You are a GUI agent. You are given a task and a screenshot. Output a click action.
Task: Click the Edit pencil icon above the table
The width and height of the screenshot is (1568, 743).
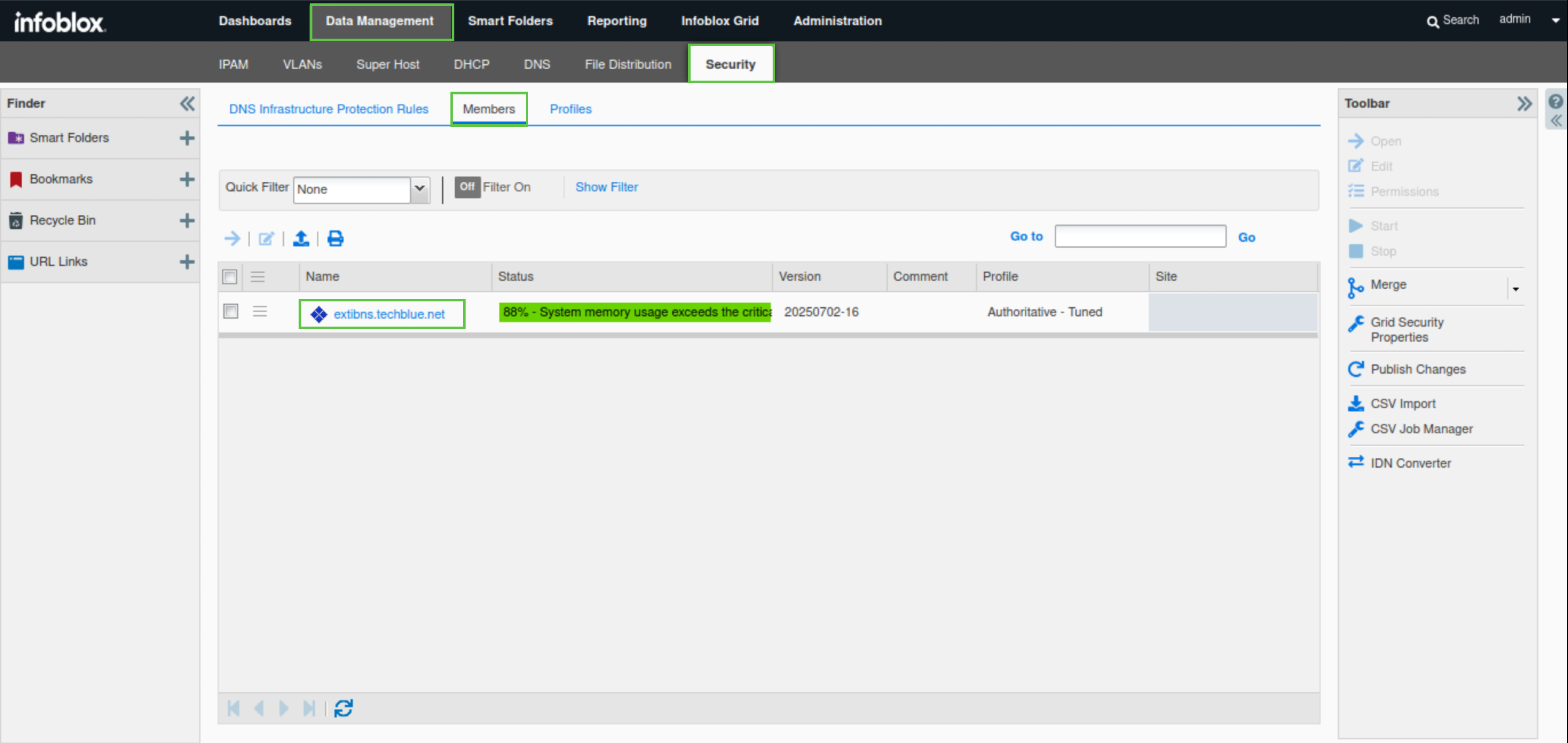[266, 238]
